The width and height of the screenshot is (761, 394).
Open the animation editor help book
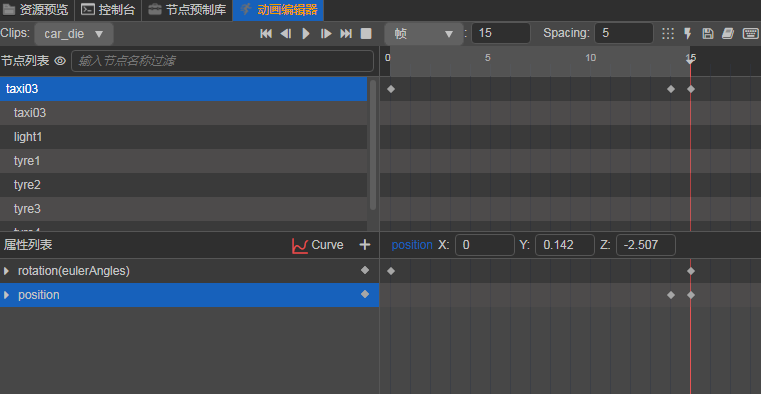(x=728, y=33)
